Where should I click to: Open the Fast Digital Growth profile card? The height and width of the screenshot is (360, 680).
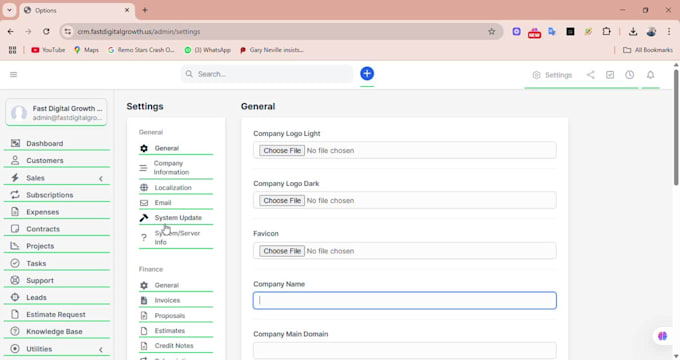pyautogui.click(x=56, y=112)
